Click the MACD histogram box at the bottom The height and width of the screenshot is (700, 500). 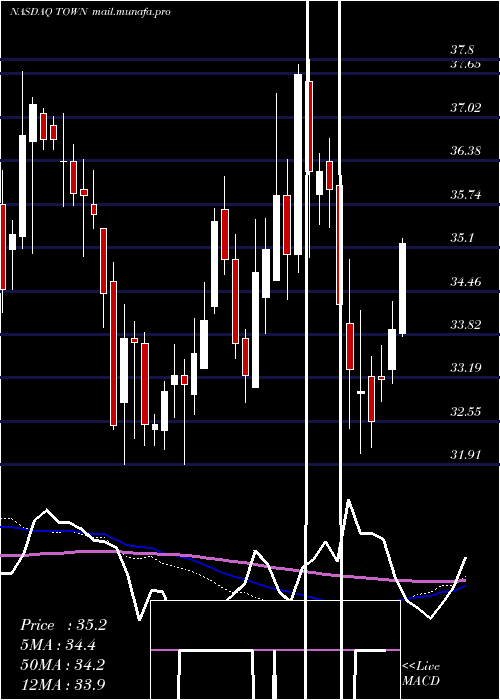(x=275, y=650)
